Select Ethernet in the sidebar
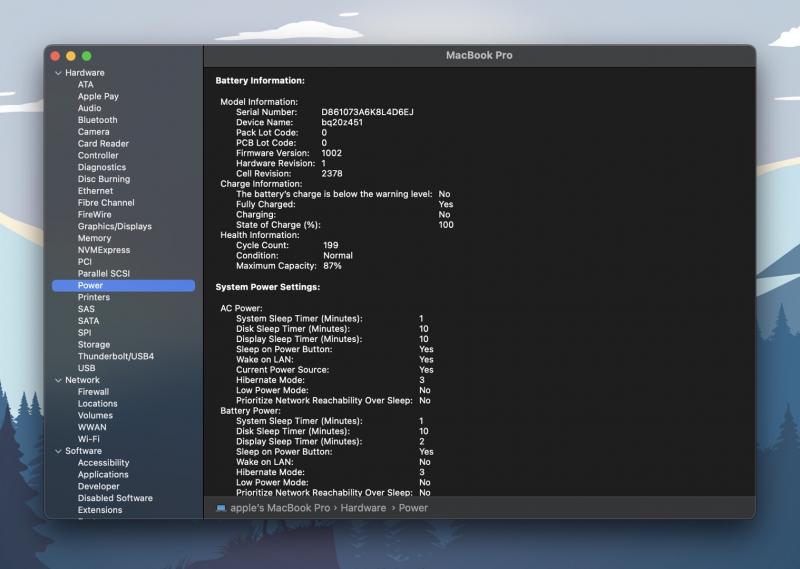This screenshot has height=569, width=800. [x=95, y=191]
